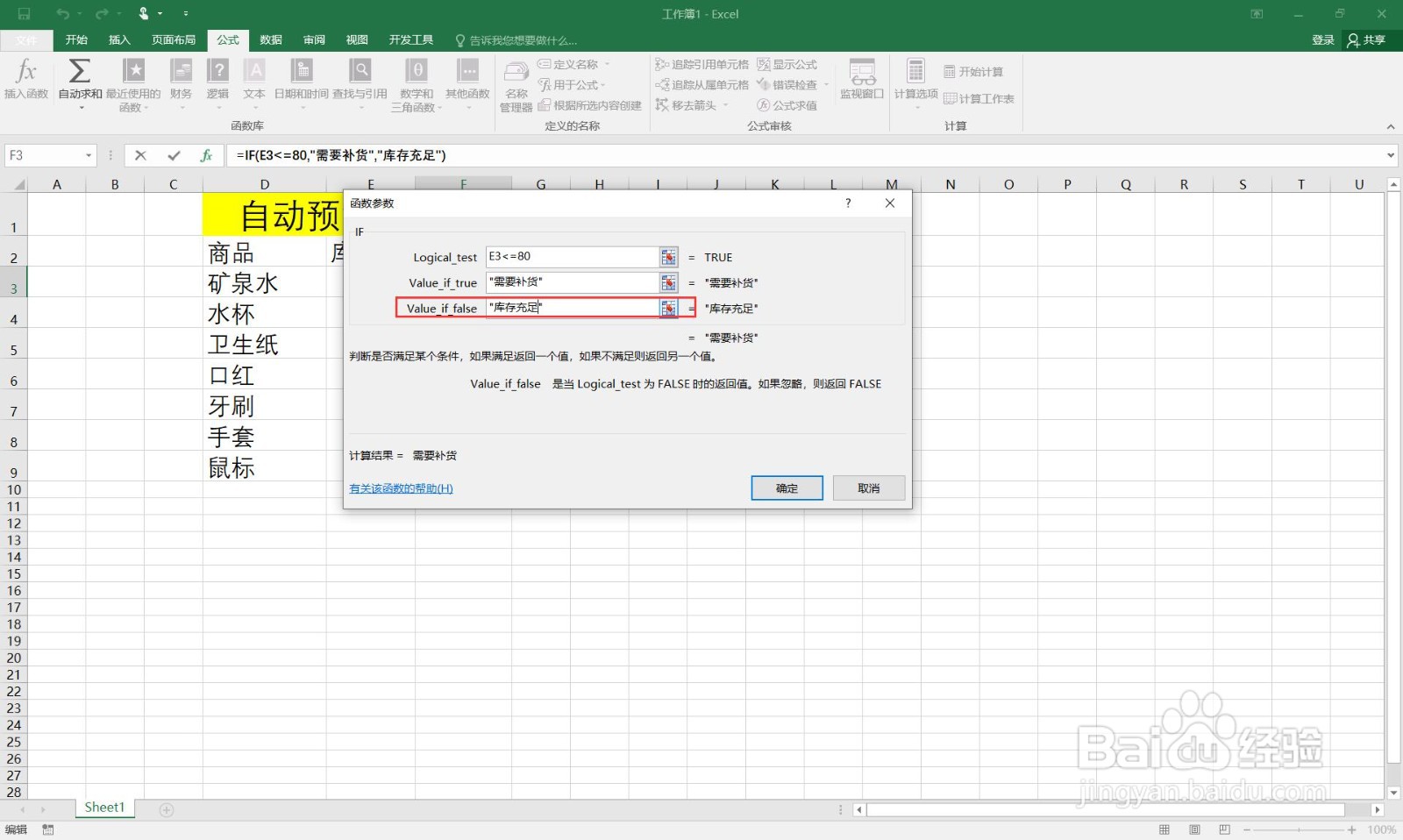
Task: Open the Review (审阅) ribbon tab
Action: [314, 40]
